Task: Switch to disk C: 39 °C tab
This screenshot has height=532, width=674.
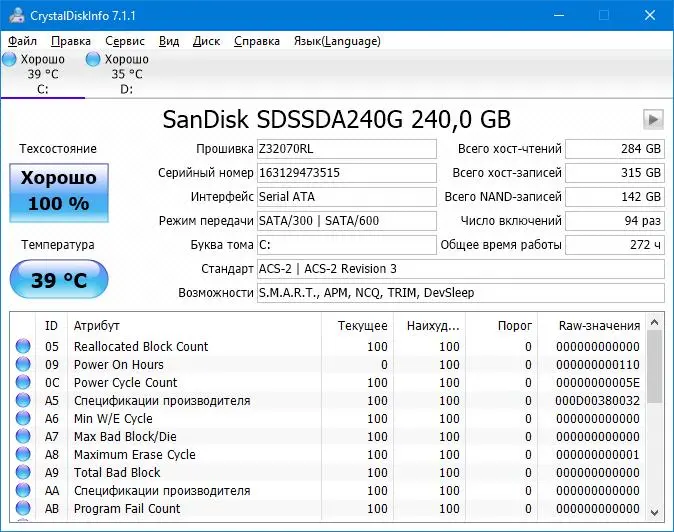Action: (x=43, y=74)
